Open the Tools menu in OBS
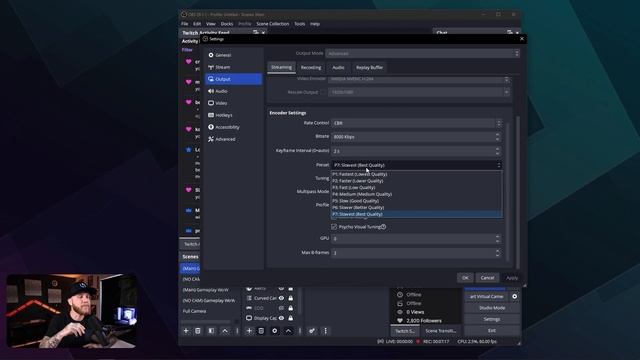 pos(300,24)
